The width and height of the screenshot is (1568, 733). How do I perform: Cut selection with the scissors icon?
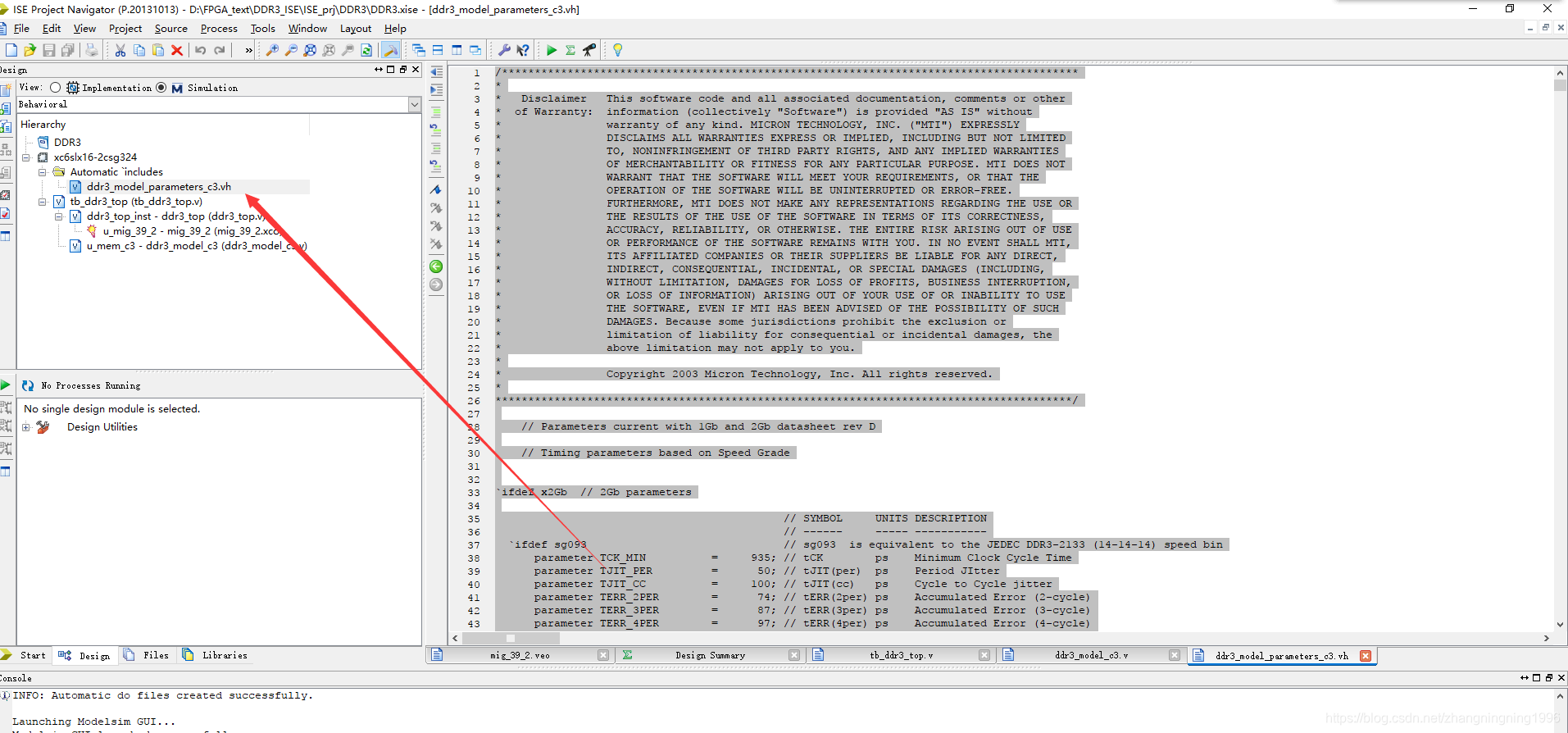pos(120,50)
